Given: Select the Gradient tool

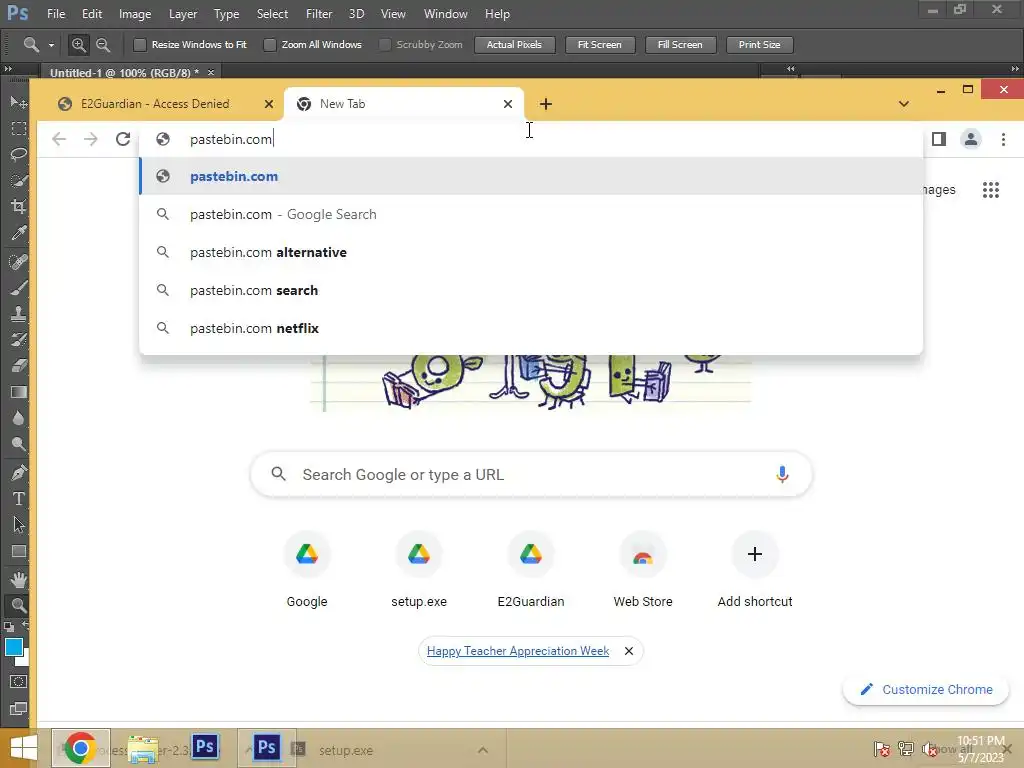Looking at the screenshot, I should pos(18,392).
